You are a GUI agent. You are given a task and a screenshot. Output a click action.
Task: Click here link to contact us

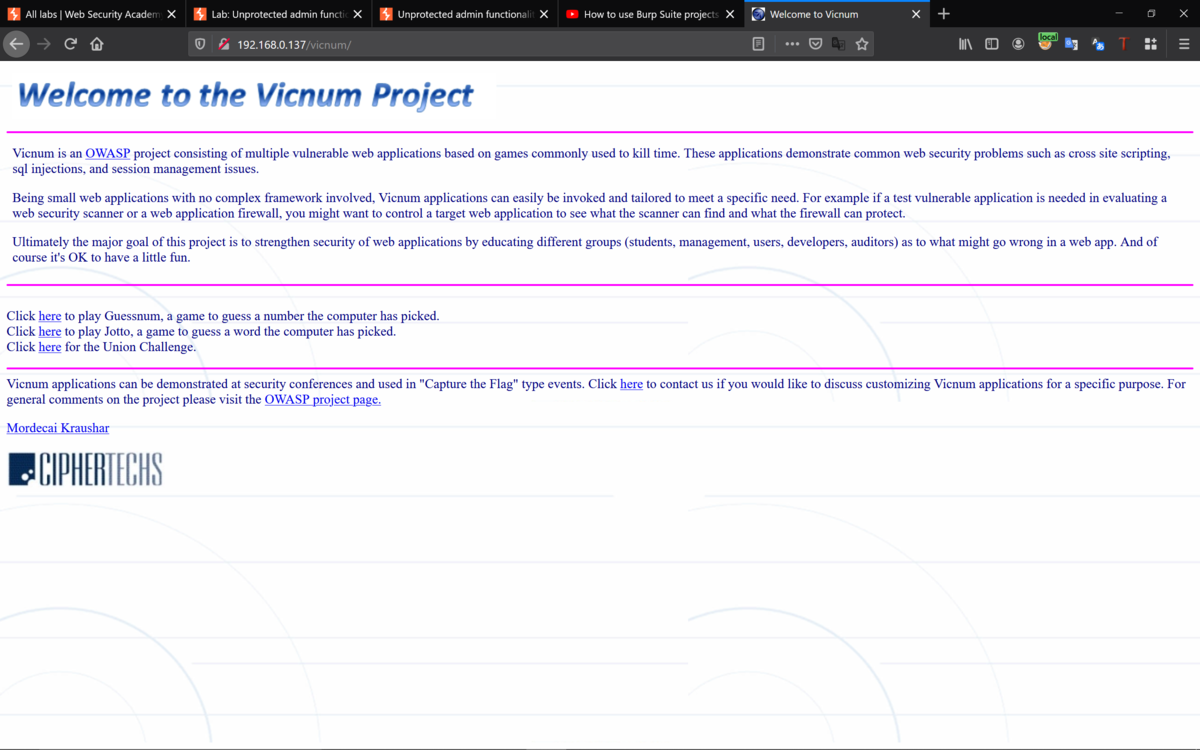pyautogui.click(x=631, y=384)
